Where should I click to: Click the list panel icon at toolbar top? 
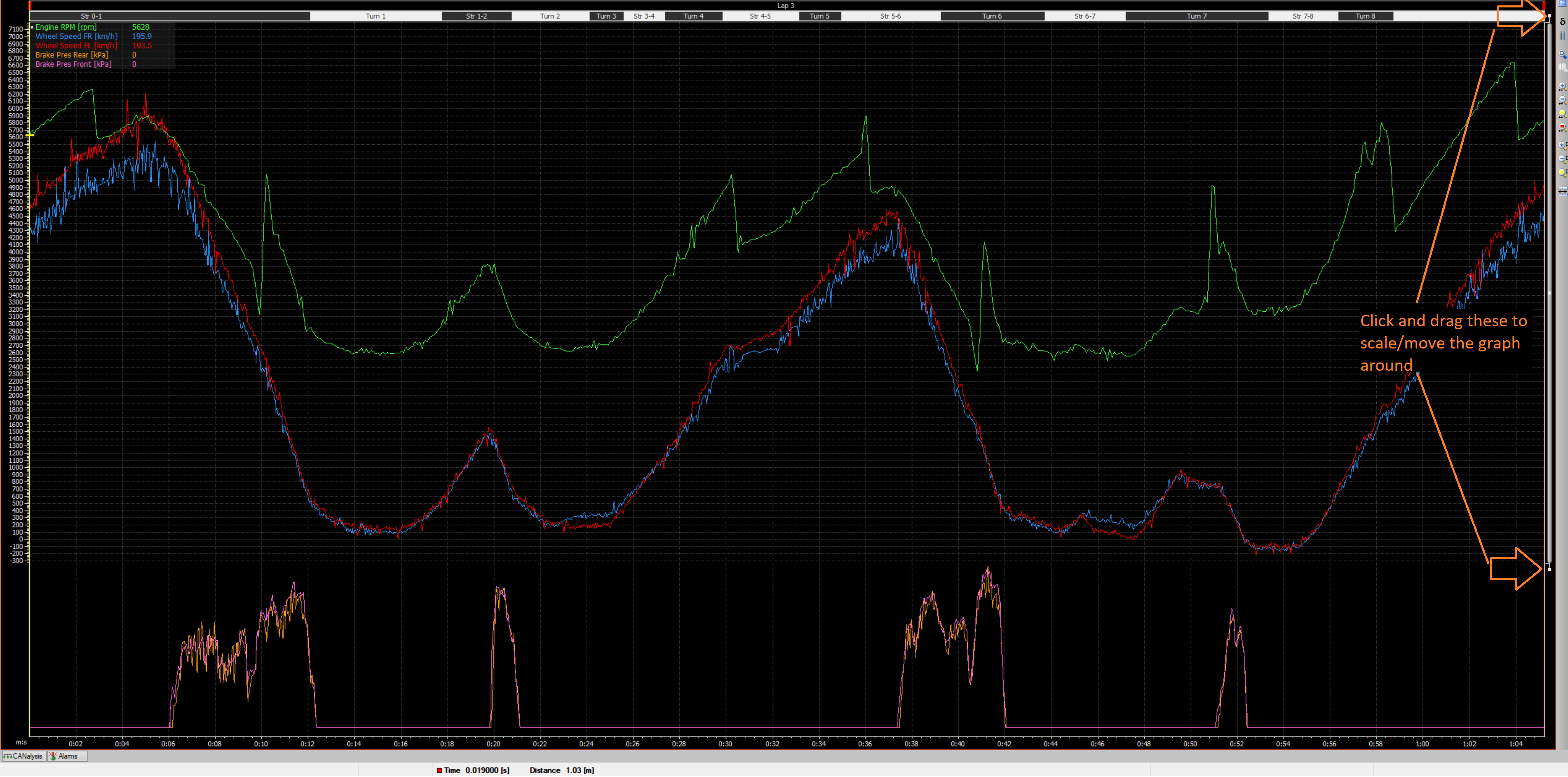tap(1563, 3)
